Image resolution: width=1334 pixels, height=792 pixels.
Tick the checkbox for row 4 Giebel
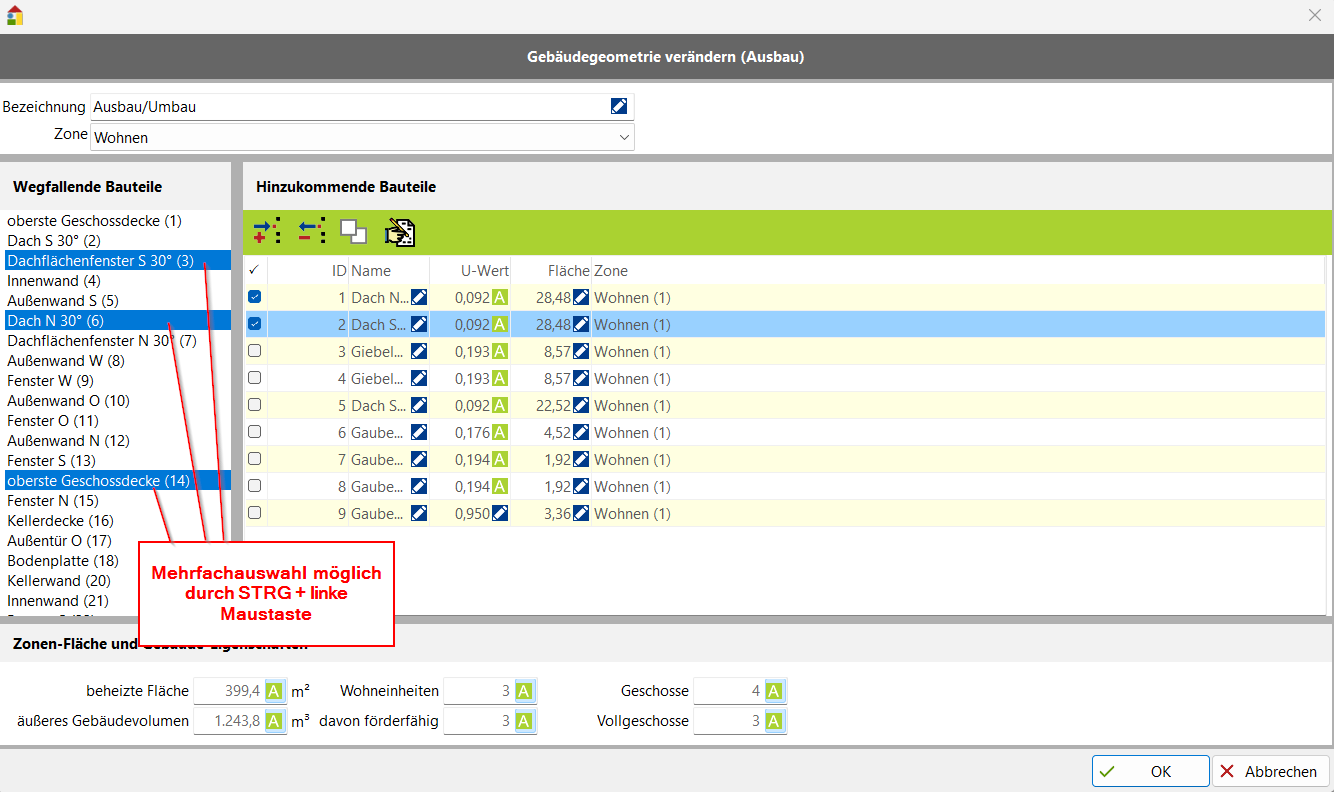pyautogui.click(x=255, y=378)
